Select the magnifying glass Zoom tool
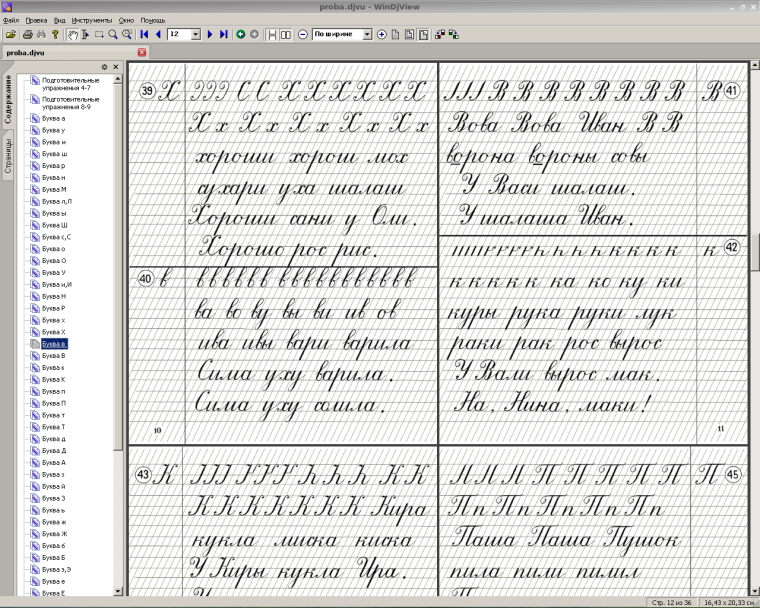760x608 pixels. [113, 34]
